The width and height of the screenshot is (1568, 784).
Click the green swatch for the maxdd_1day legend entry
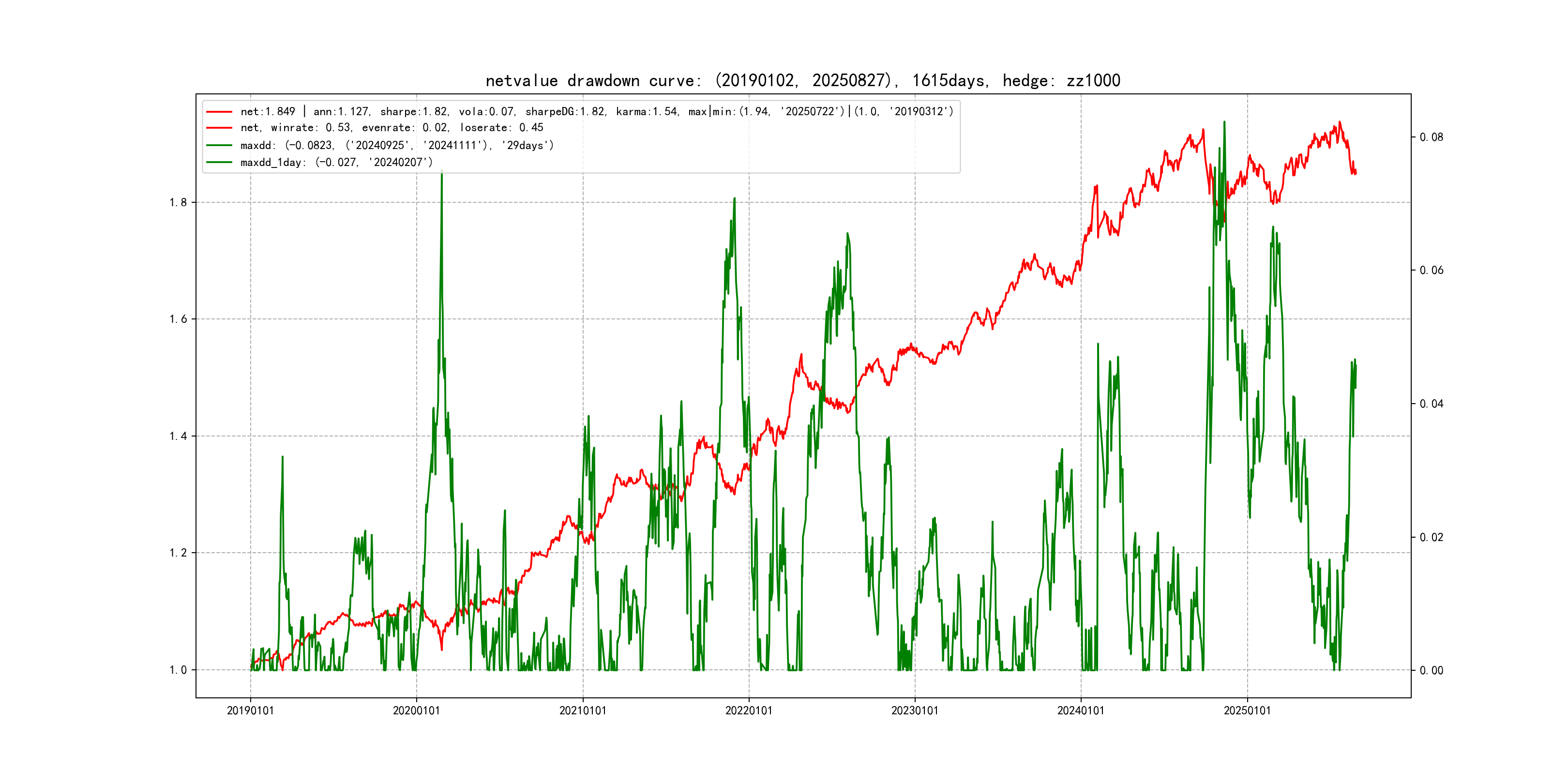coord(219,162)
